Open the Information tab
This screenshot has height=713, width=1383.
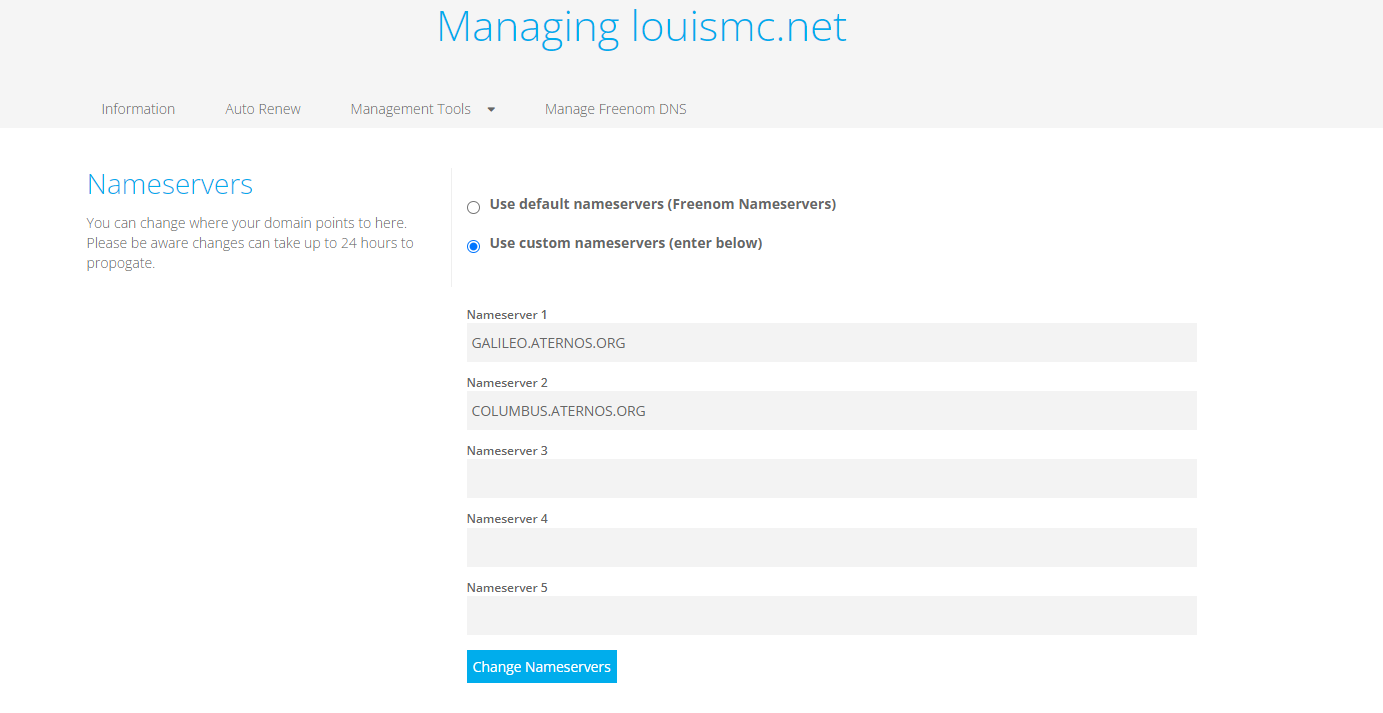click(x=138, y=109)
